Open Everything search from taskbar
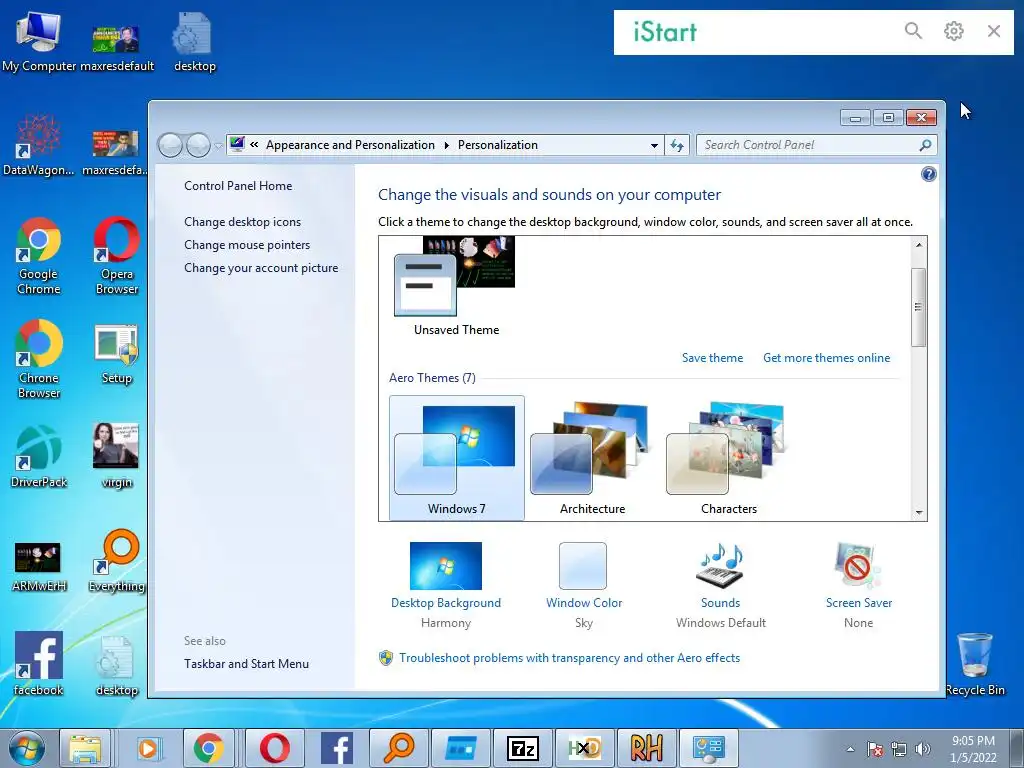 pos(399,748)
